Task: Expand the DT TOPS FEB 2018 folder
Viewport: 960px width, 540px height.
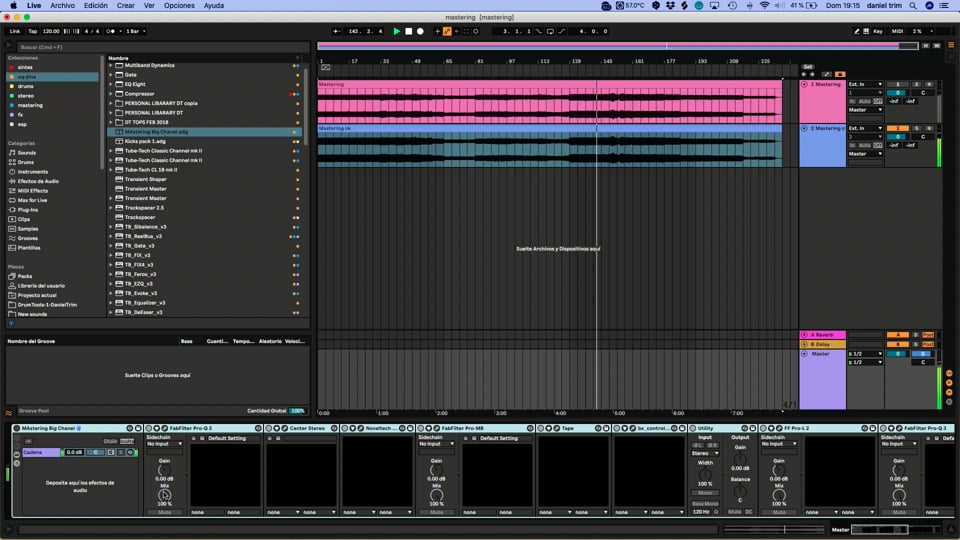Action: 111,122
